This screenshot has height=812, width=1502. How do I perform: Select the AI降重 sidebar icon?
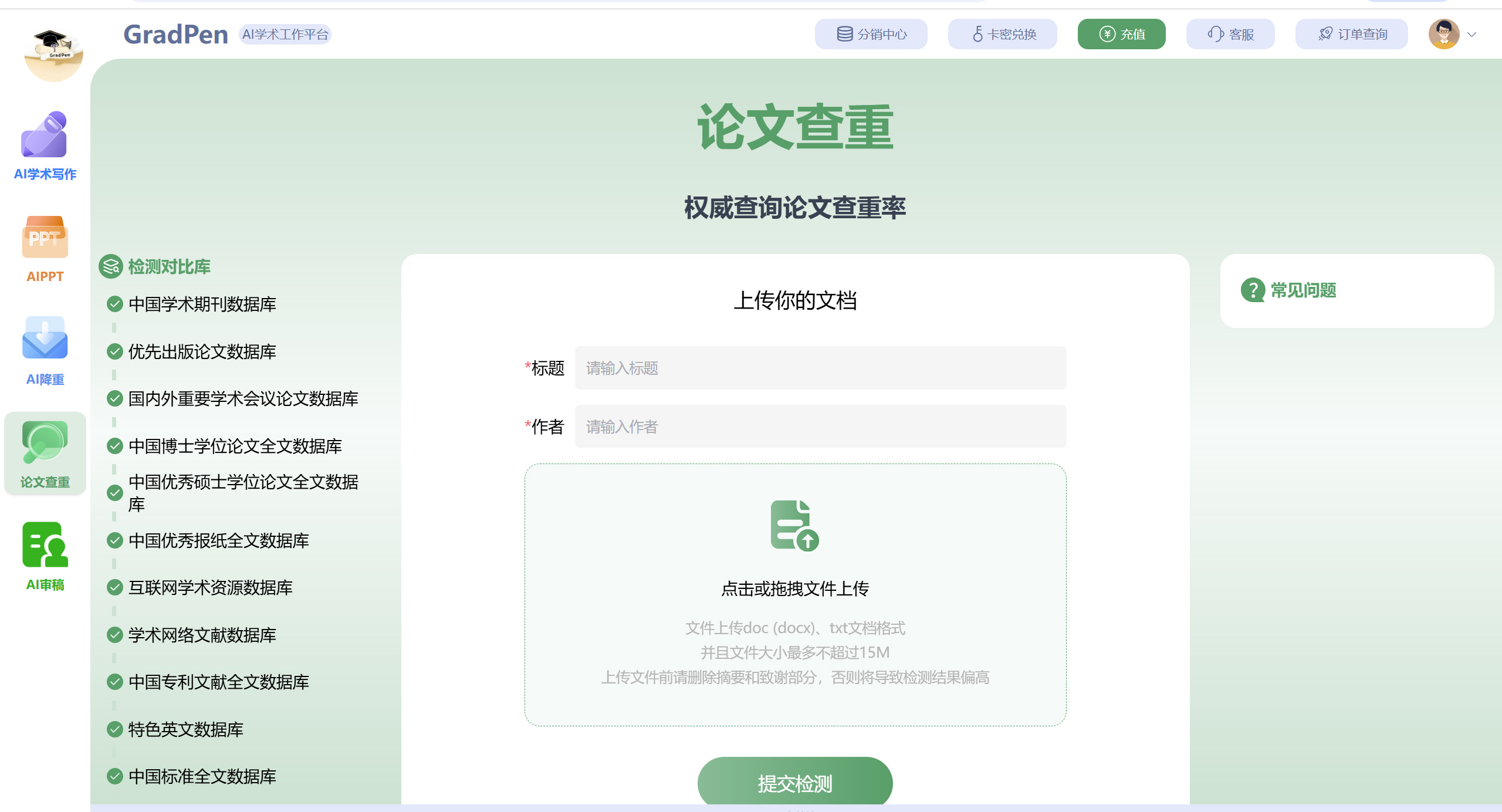[x=45, y=339]
